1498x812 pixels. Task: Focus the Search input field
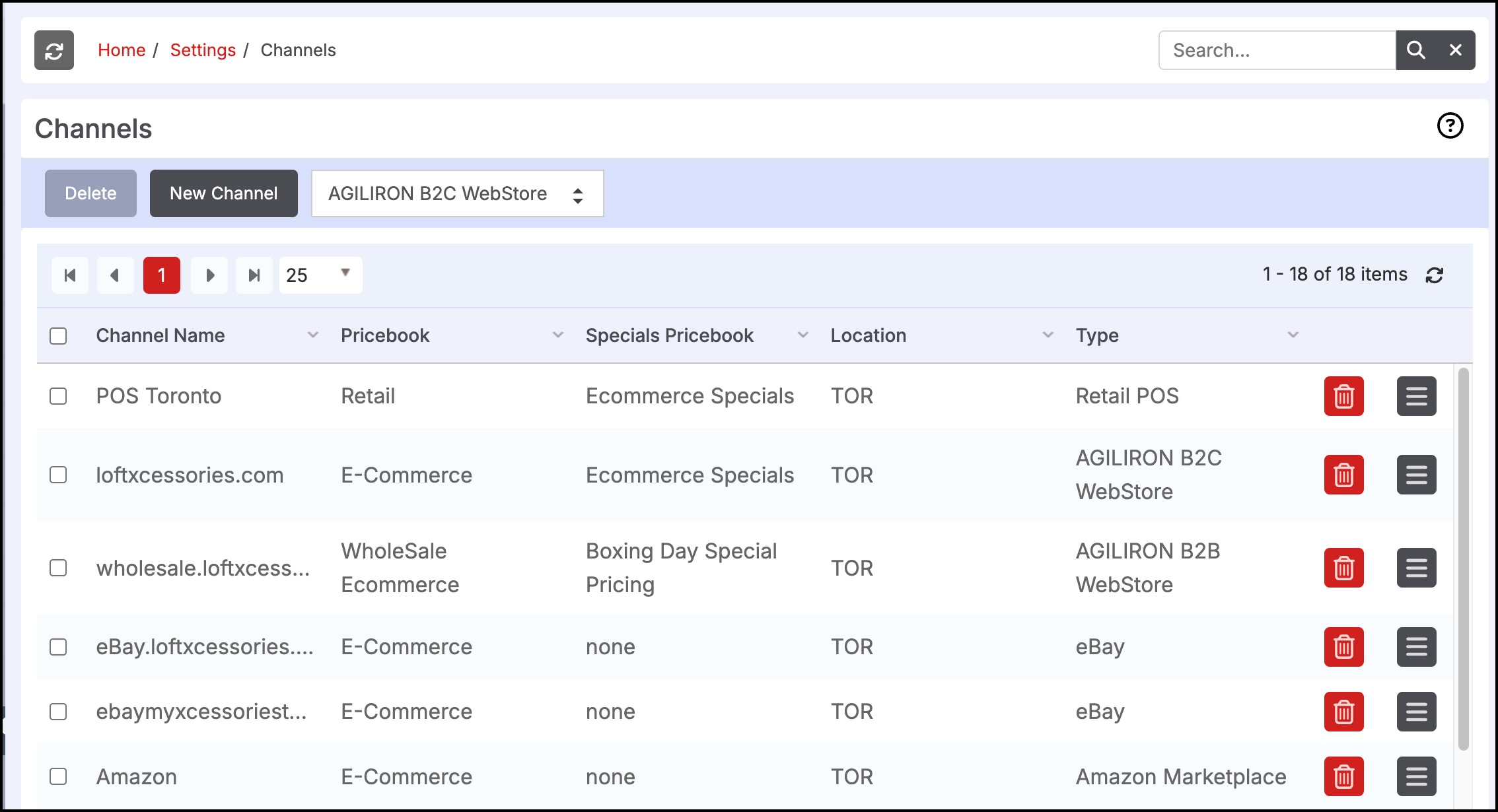pyautogui.click(x=1277, y=50)
